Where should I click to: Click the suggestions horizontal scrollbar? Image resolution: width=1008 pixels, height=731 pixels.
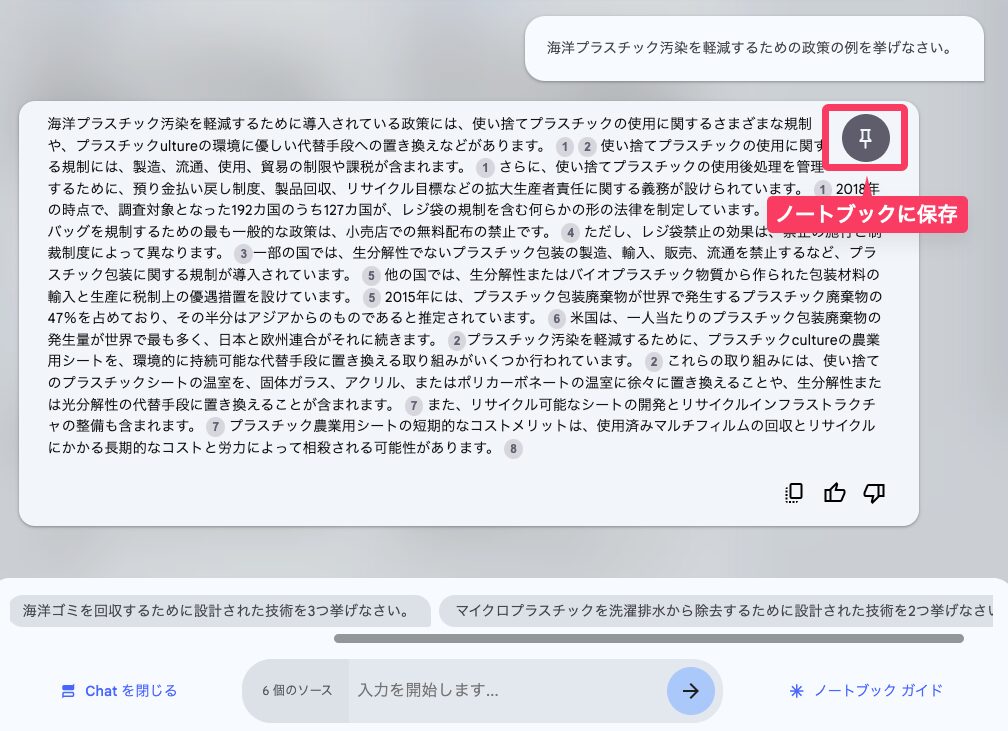pyautogui.click(x=648, y=638)
